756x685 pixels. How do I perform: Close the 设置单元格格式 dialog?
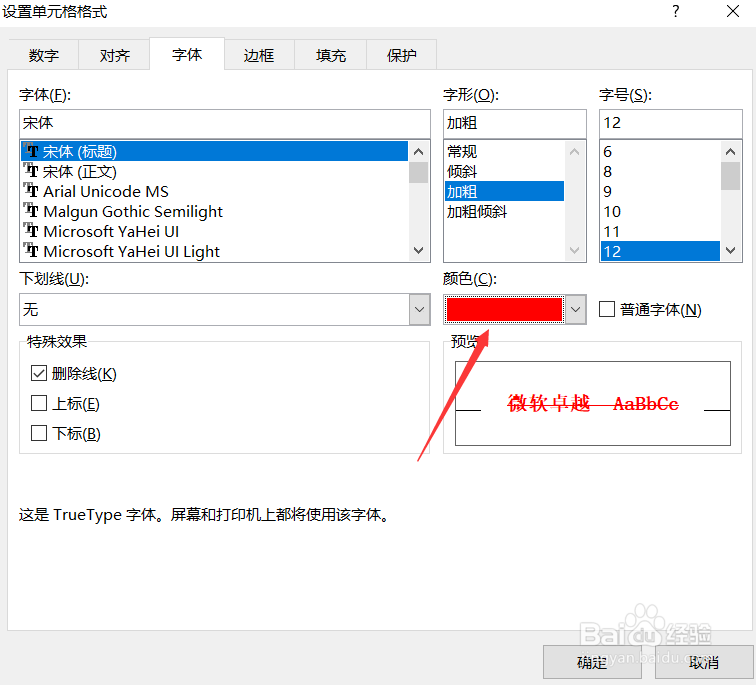point(733,11)
